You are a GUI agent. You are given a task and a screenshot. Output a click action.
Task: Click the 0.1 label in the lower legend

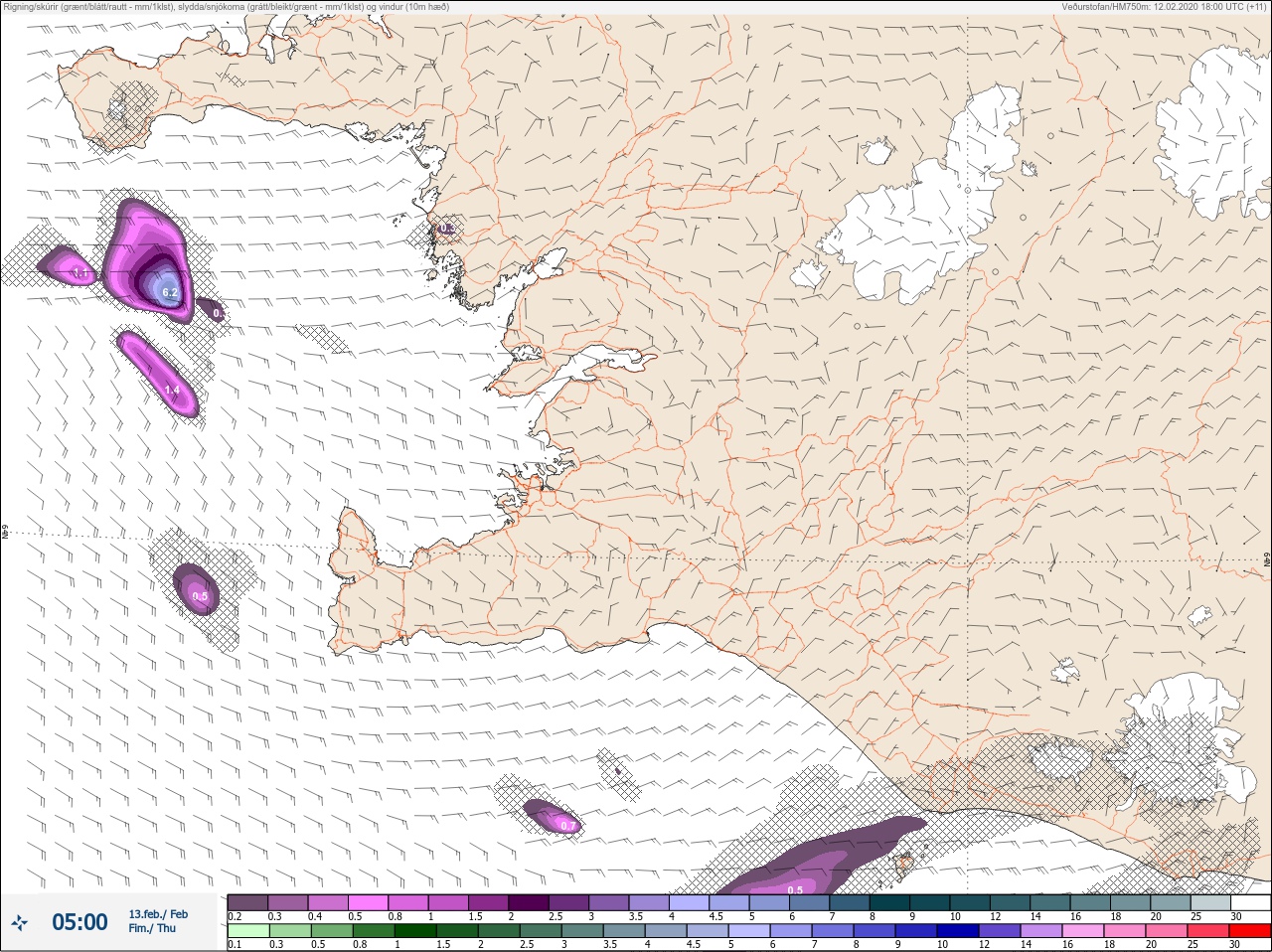[235, 945]
